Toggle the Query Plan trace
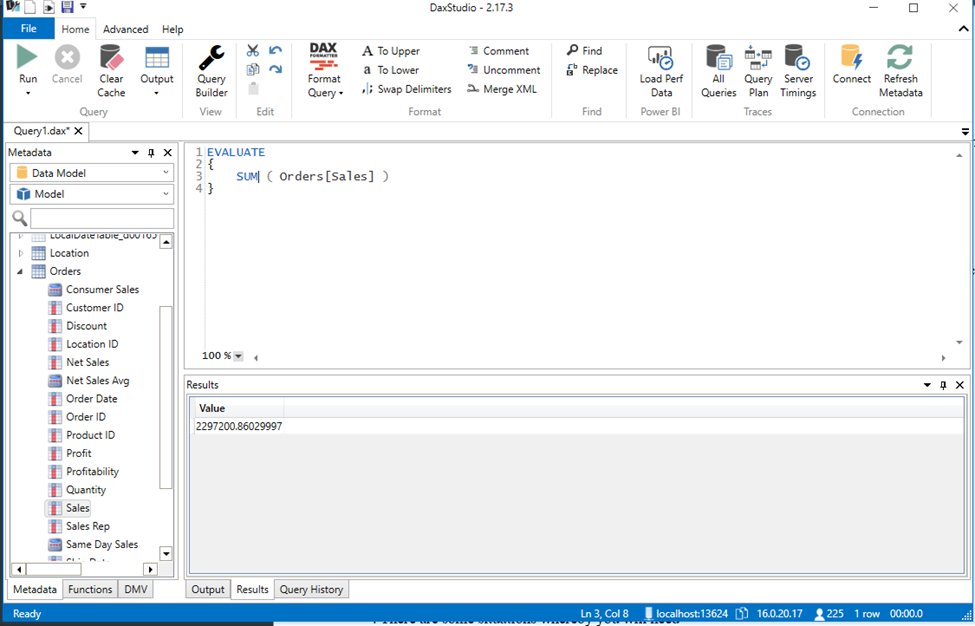975x626 pixels. (x=758, y=71)
